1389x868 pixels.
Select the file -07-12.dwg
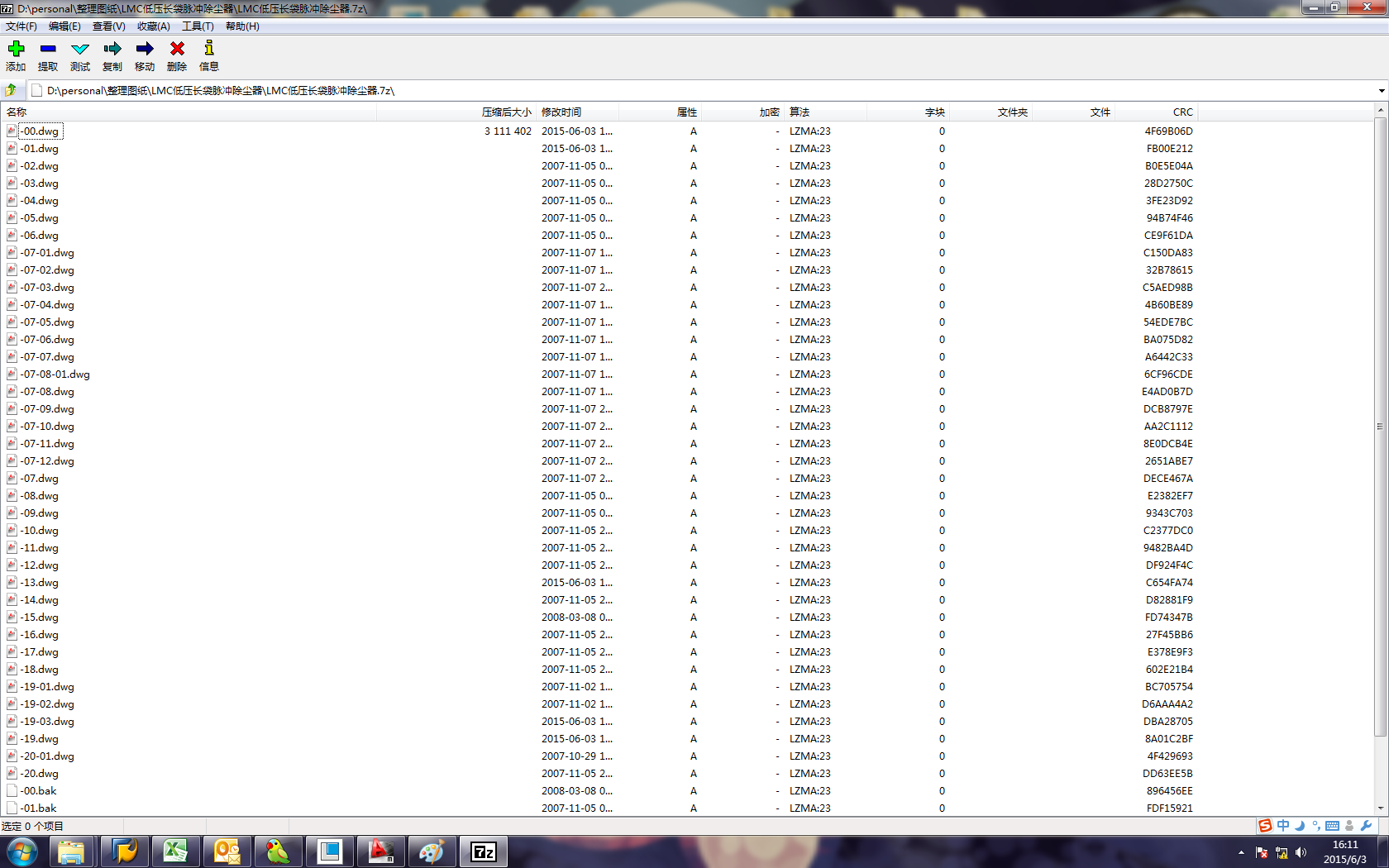tap(48, 461)
